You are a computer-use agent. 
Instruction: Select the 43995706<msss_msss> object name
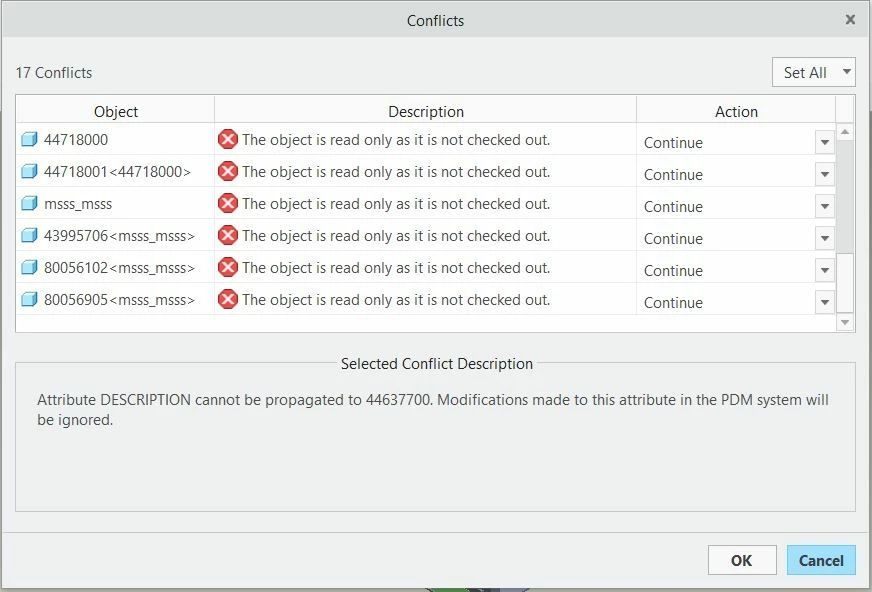tap(119, 236)
